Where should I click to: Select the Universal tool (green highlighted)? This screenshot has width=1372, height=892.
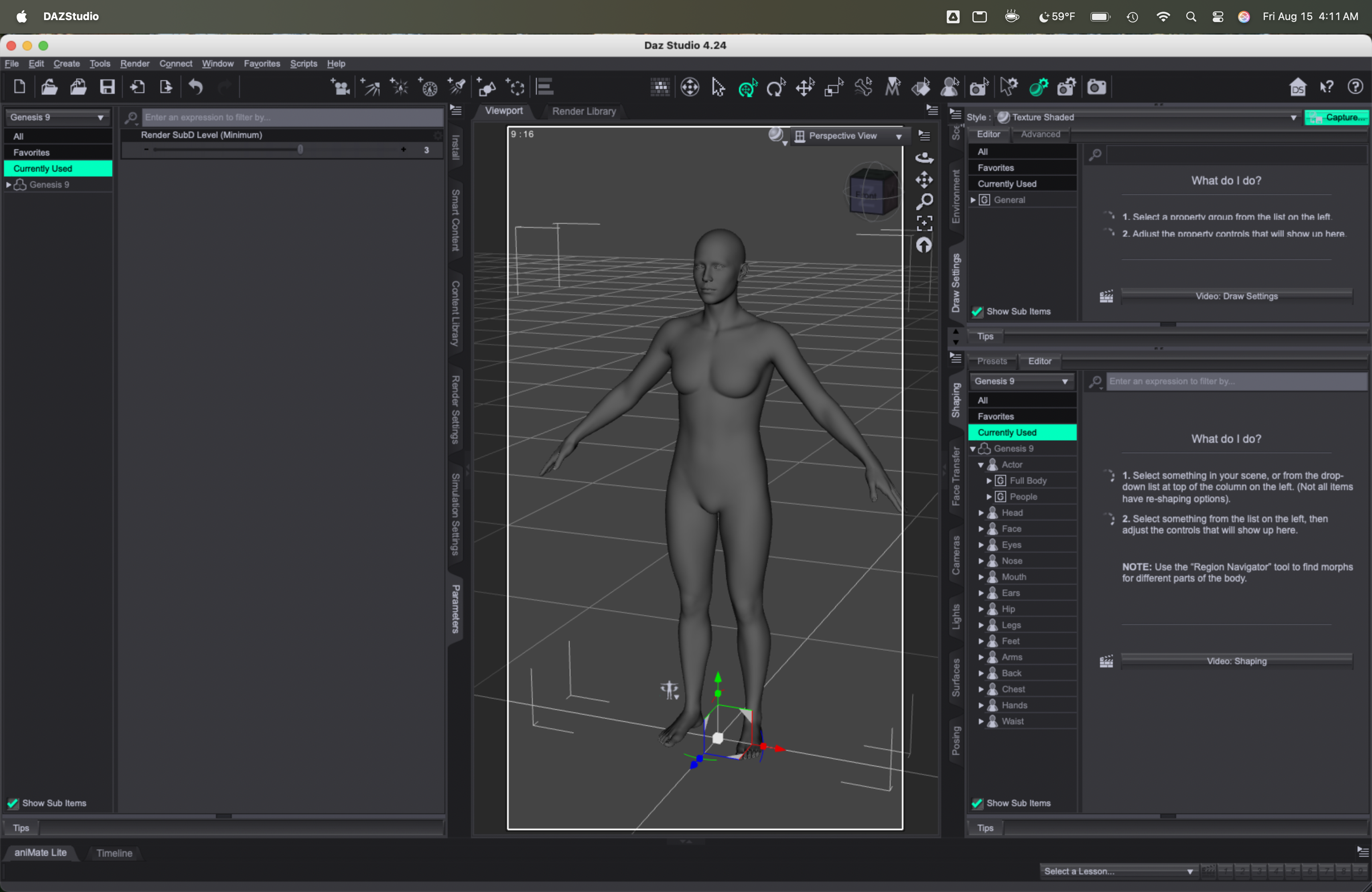click(748, 87)
